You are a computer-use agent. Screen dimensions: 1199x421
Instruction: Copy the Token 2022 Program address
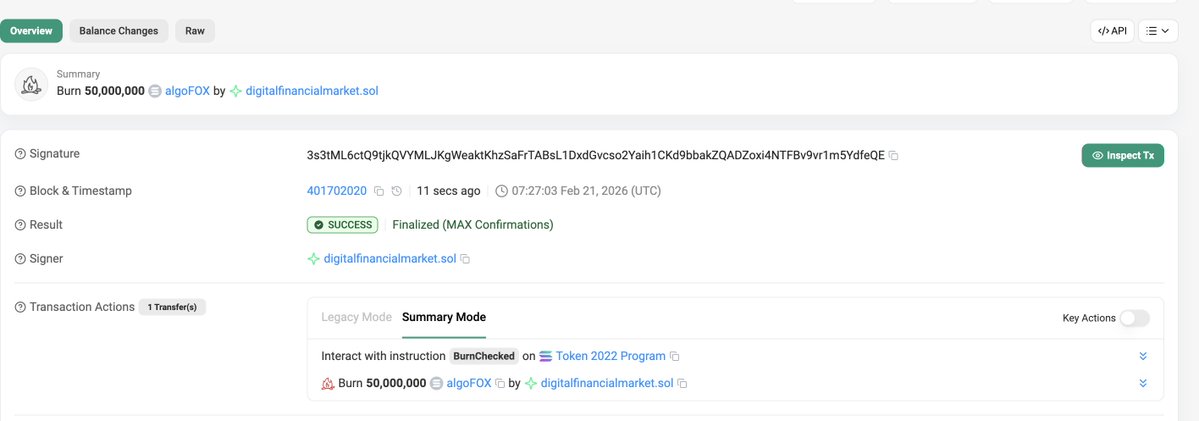tap(674, 357)
